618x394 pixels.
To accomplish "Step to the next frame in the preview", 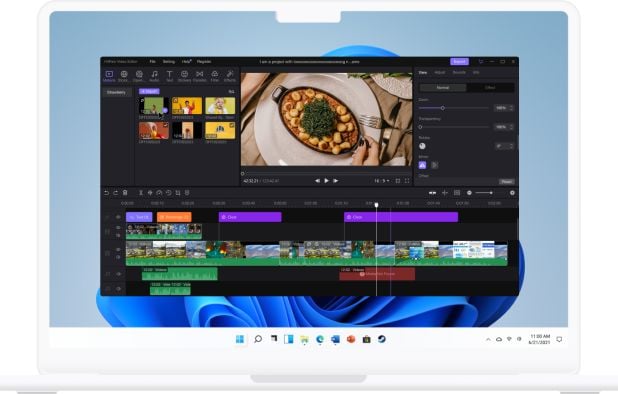I will click(x=336, y=181).
